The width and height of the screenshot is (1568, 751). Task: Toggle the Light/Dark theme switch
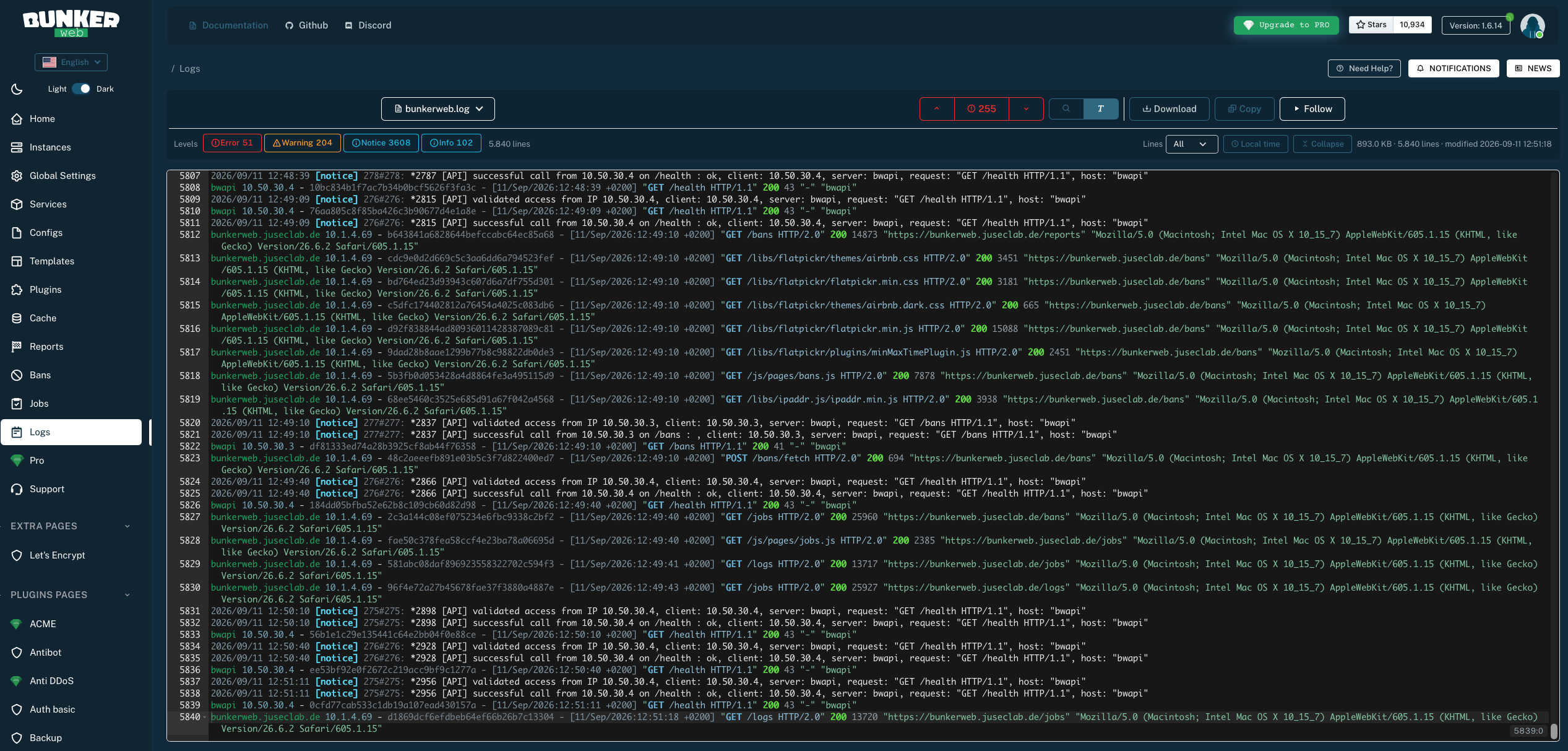(x=81, y=89)
